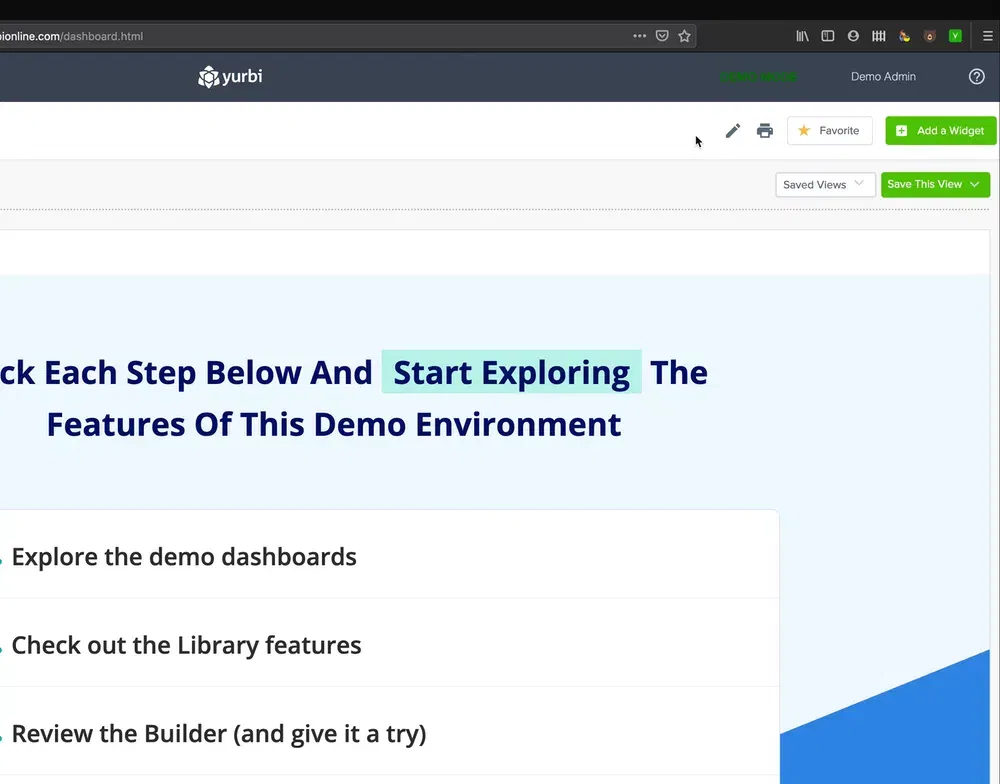Image resolution: width=1000 pixels, height=784 pixels.
Task: Toggle the browser sidebar icon
Action: [828, 36]
